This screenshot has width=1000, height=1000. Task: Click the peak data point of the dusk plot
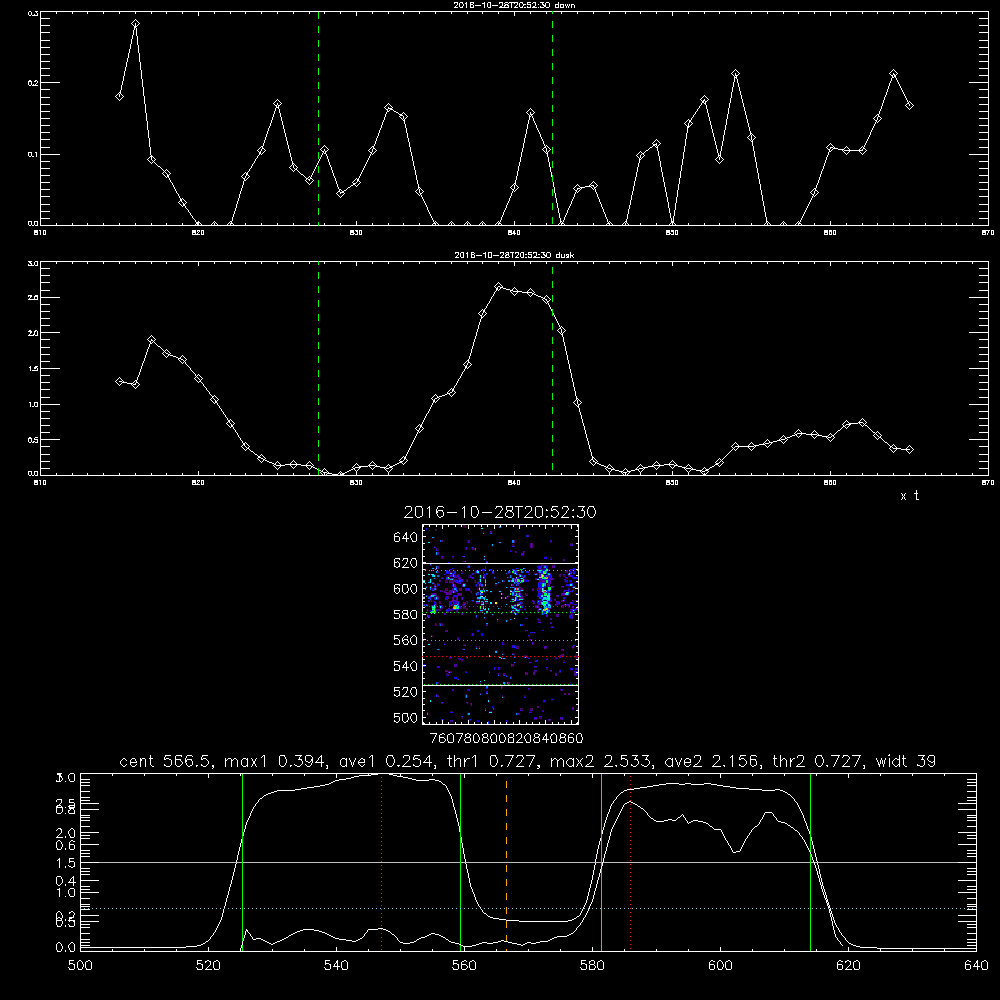click(499, 287)
